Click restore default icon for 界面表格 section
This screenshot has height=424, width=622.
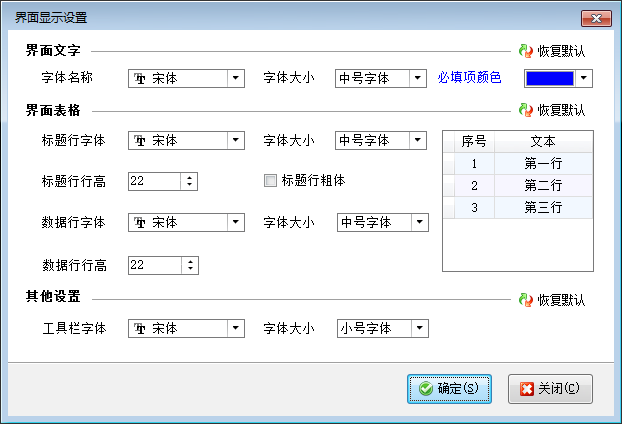point(526,110)
